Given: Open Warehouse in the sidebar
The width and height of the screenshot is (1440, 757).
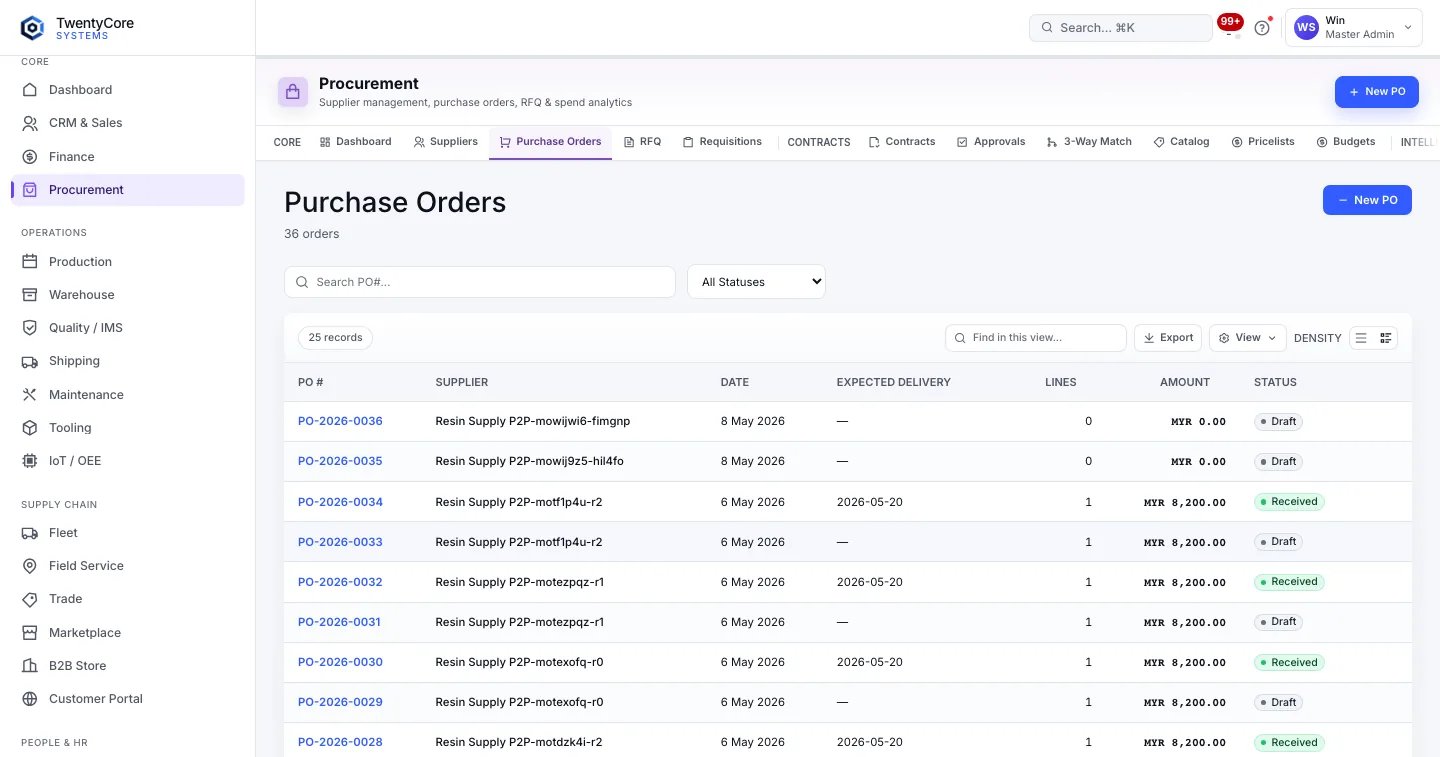Looking at the screenshot, I should tap(128, 295).
